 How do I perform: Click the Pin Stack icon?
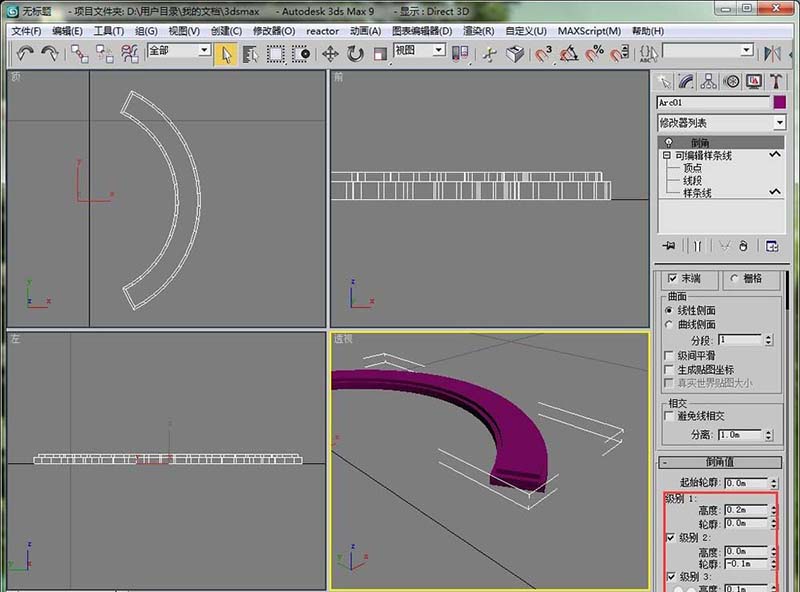(668, 246)
